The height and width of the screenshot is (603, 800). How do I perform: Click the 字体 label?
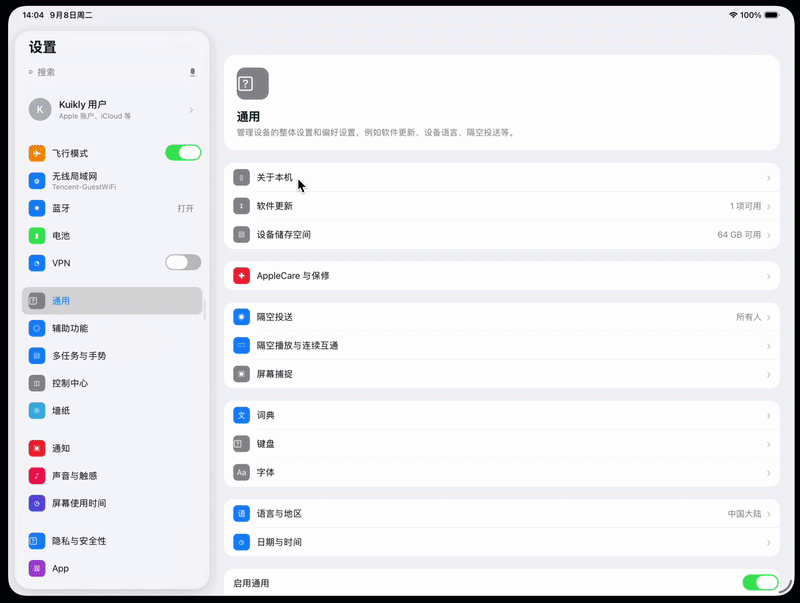[265, 472]
